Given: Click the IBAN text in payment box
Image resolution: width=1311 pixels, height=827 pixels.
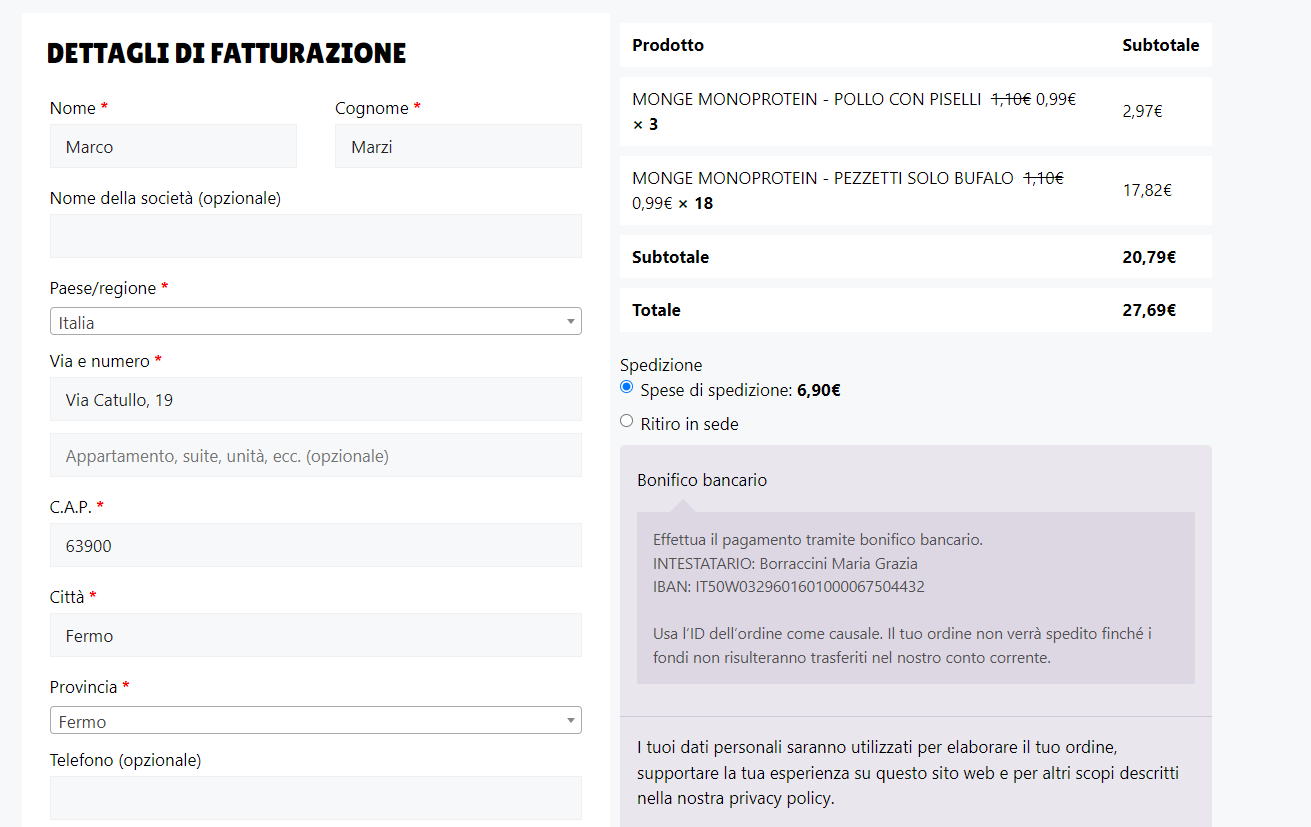Looking at the screenshot, I should click(x=789, y=586).
